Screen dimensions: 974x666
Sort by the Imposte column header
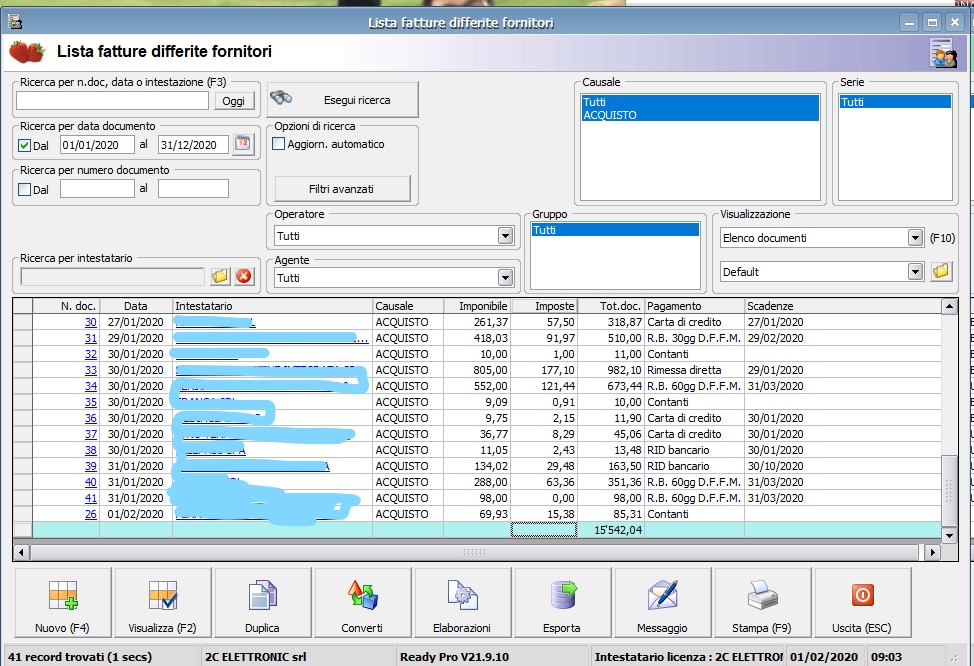click(544, 306)
